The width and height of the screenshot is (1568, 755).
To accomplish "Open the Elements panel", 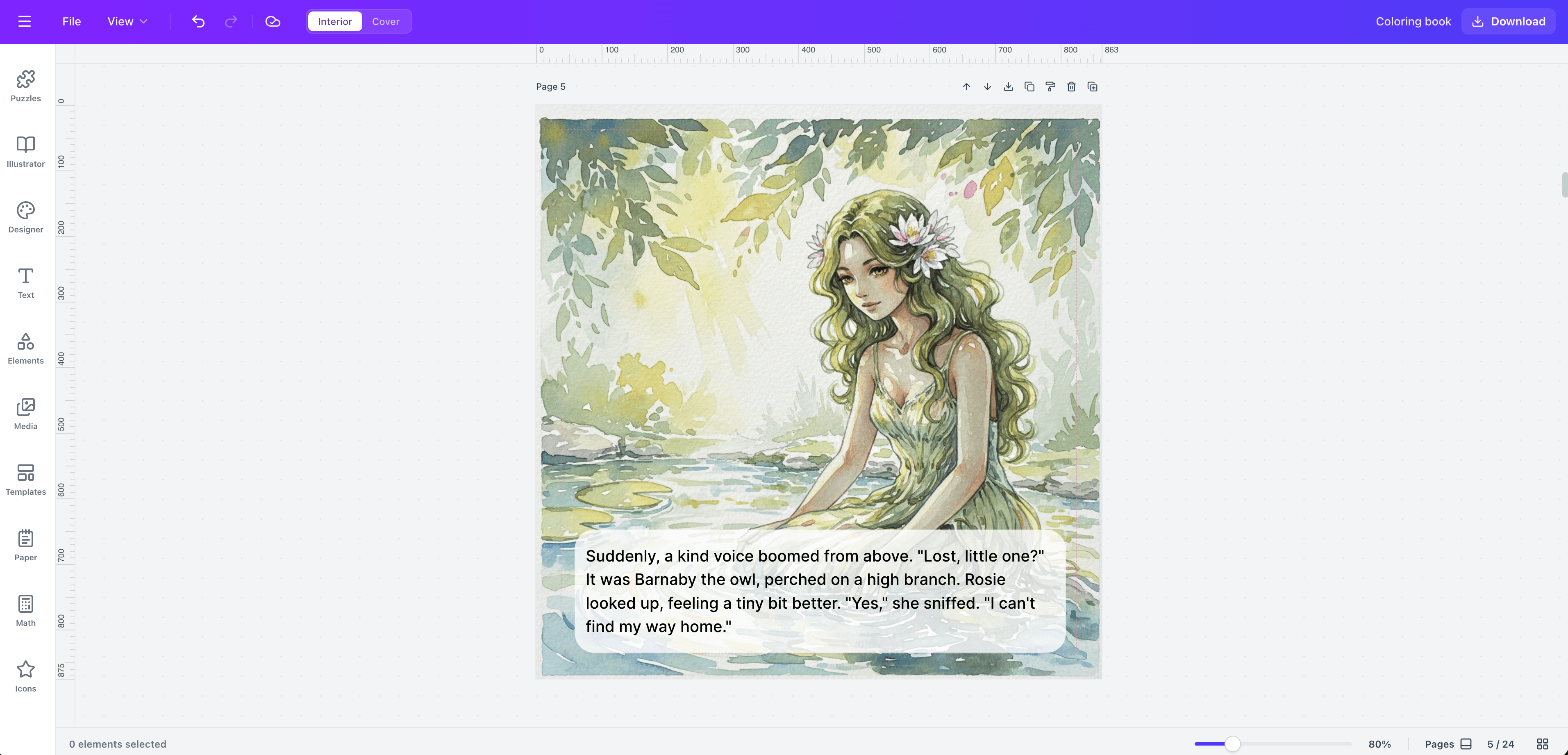I will pyautogui.click(x=25, y=348).
